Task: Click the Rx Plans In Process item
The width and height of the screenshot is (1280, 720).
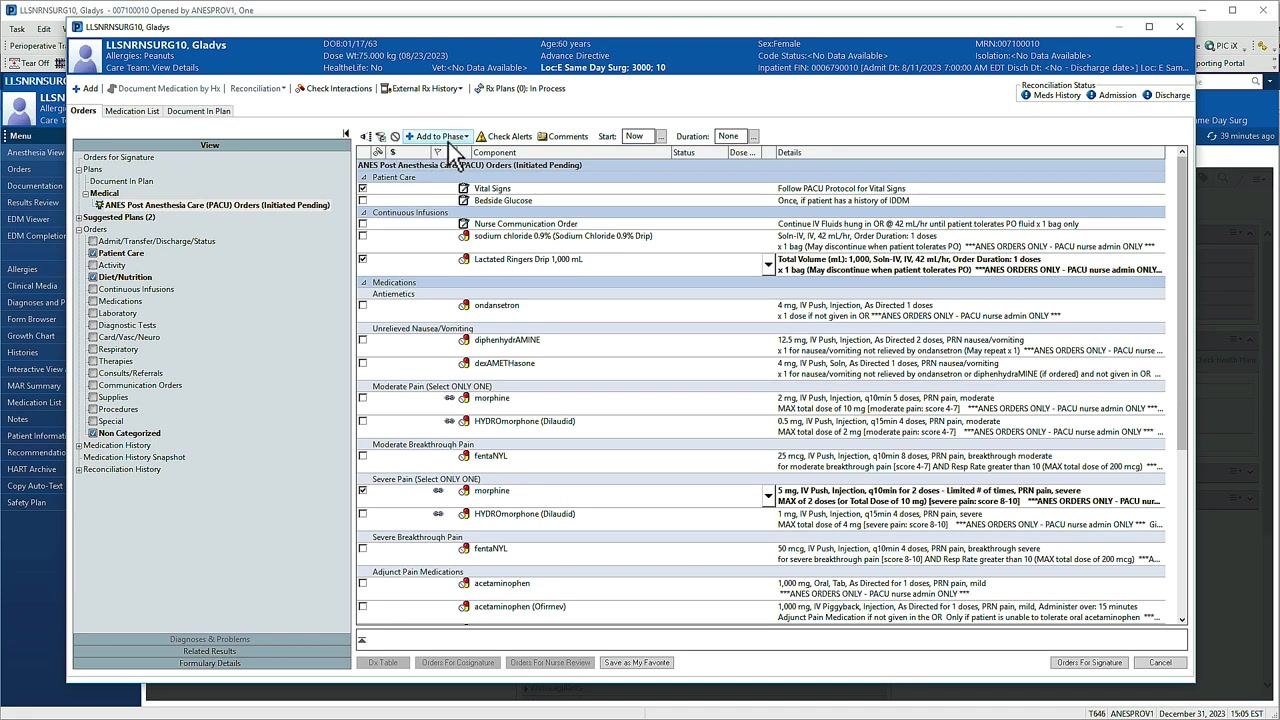Action: pyautogui.click(x=520, y=89)
